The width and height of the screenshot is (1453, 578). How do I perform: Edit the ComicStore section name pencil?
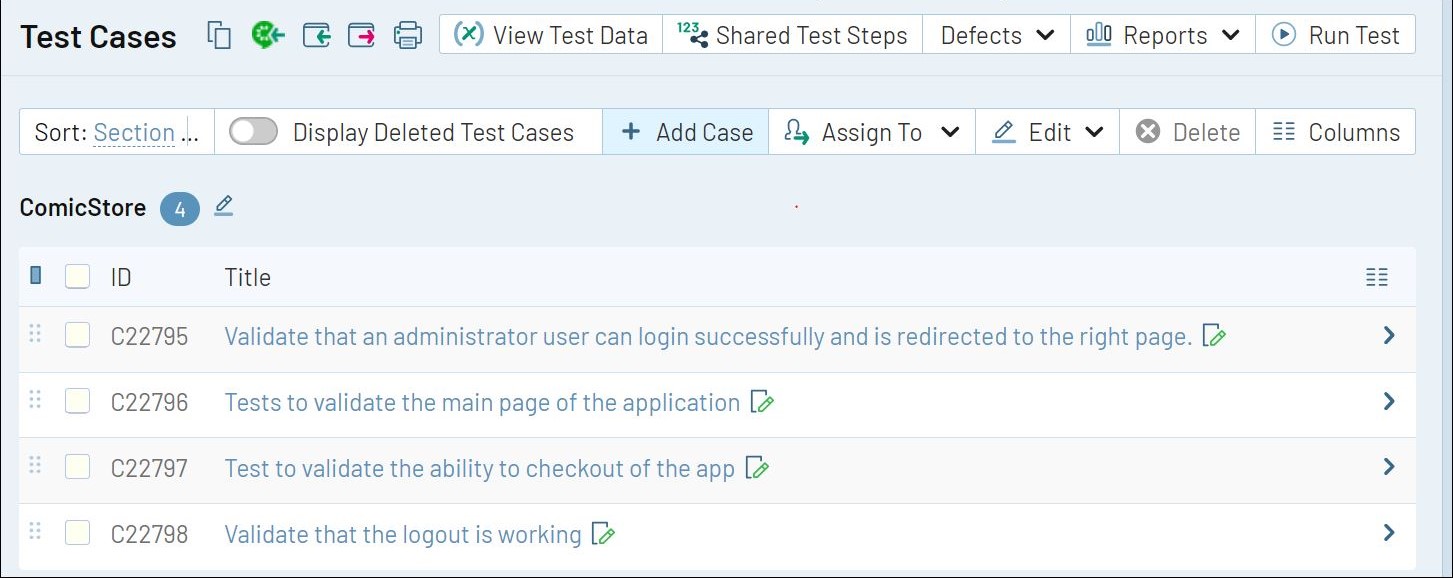[x=224, y=206]
